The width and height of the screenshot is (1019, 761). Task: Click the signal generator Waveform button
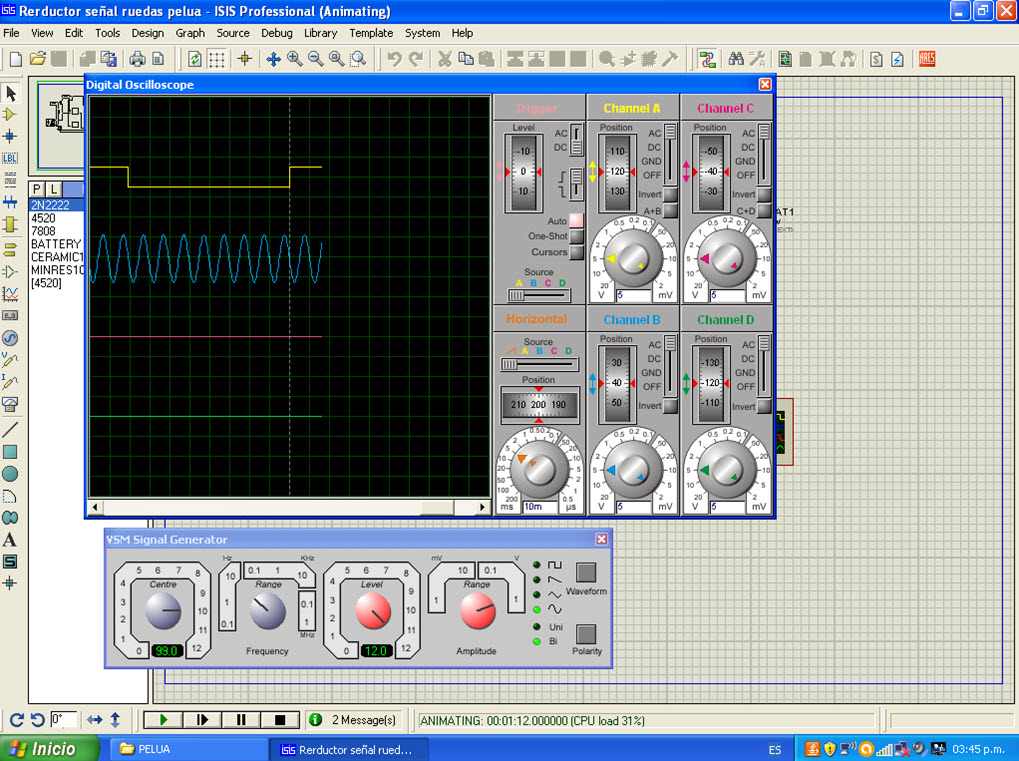coord(586,573)
